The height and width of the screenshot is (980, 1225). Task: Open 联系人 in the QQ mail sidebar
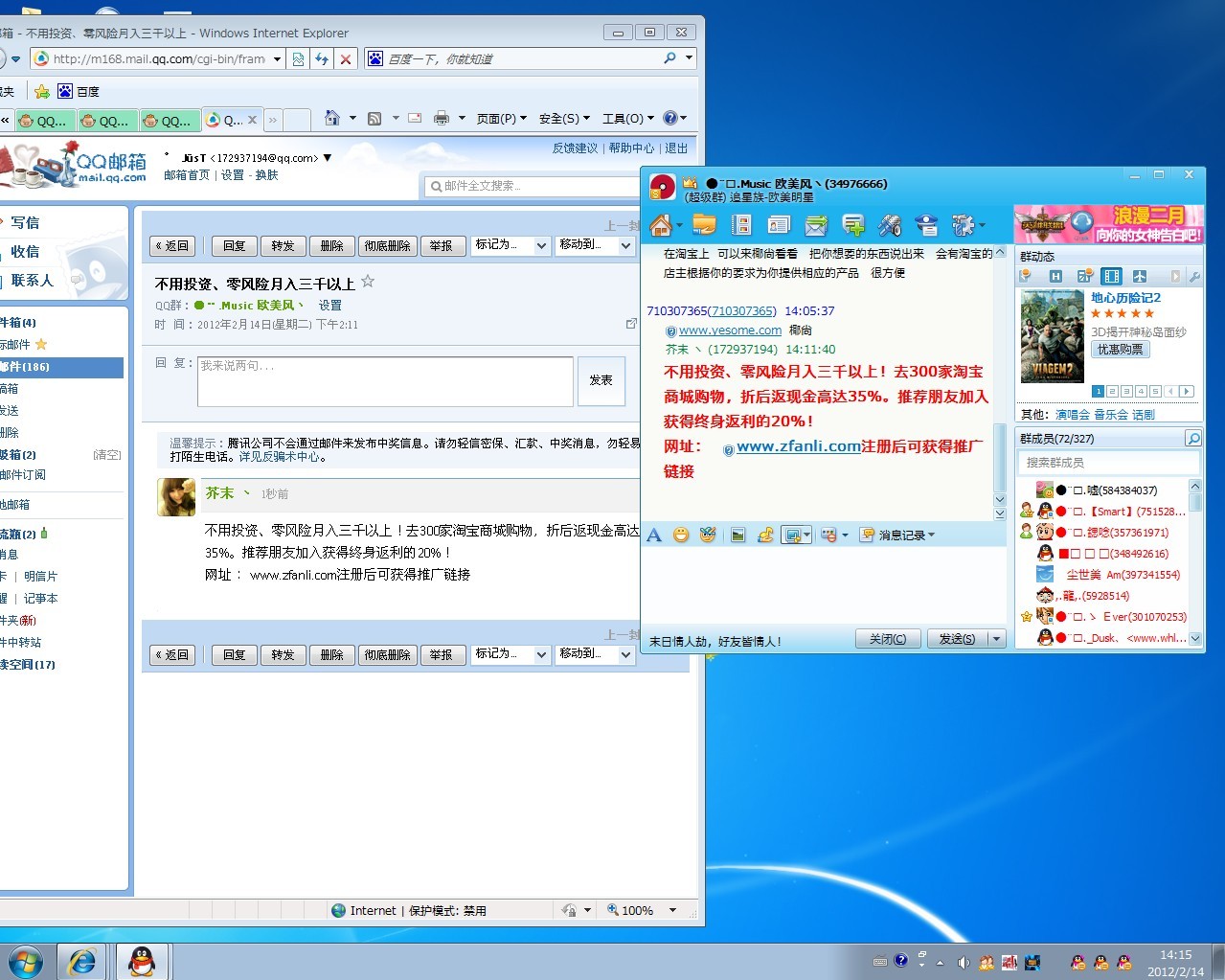(32, 280)
